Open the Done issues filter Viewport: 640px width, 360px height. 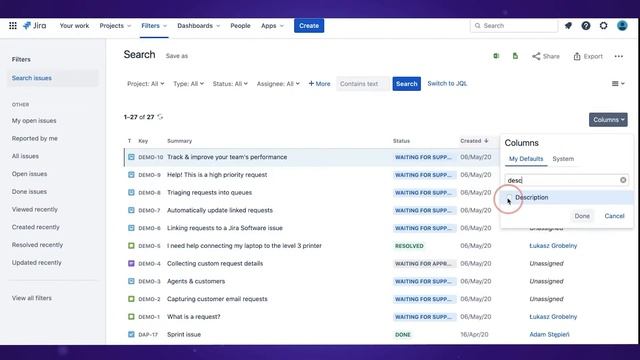[29, 192]
